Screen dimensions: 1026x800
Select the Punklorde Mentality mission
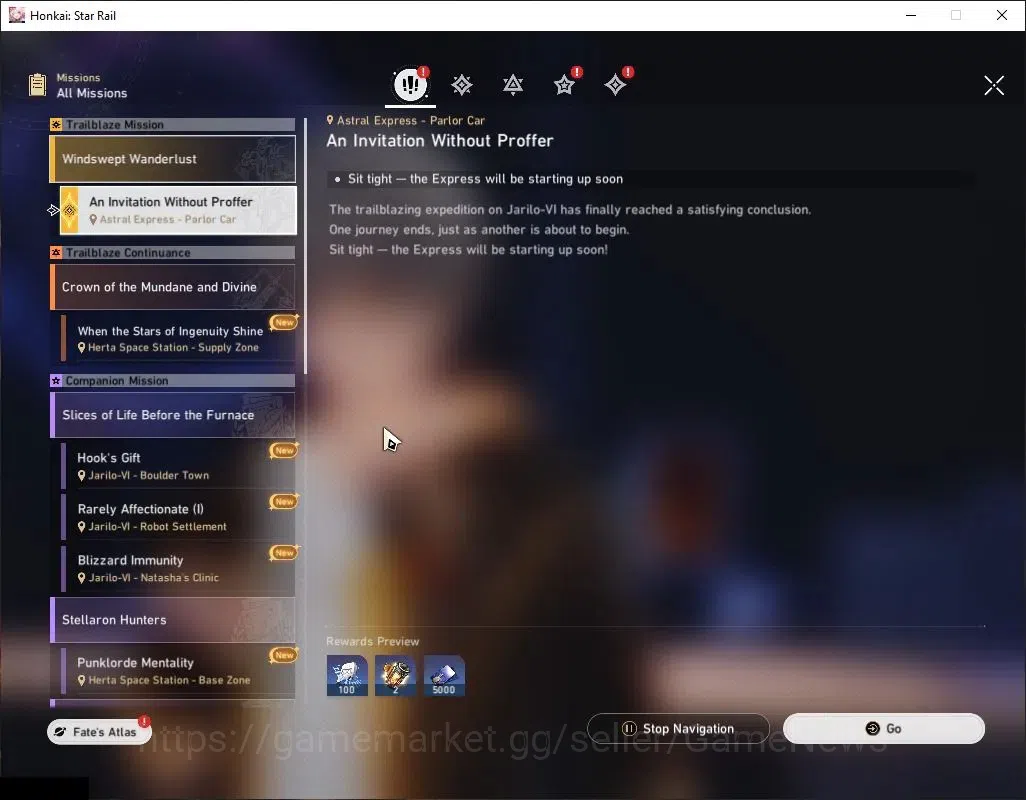(178, 670)
